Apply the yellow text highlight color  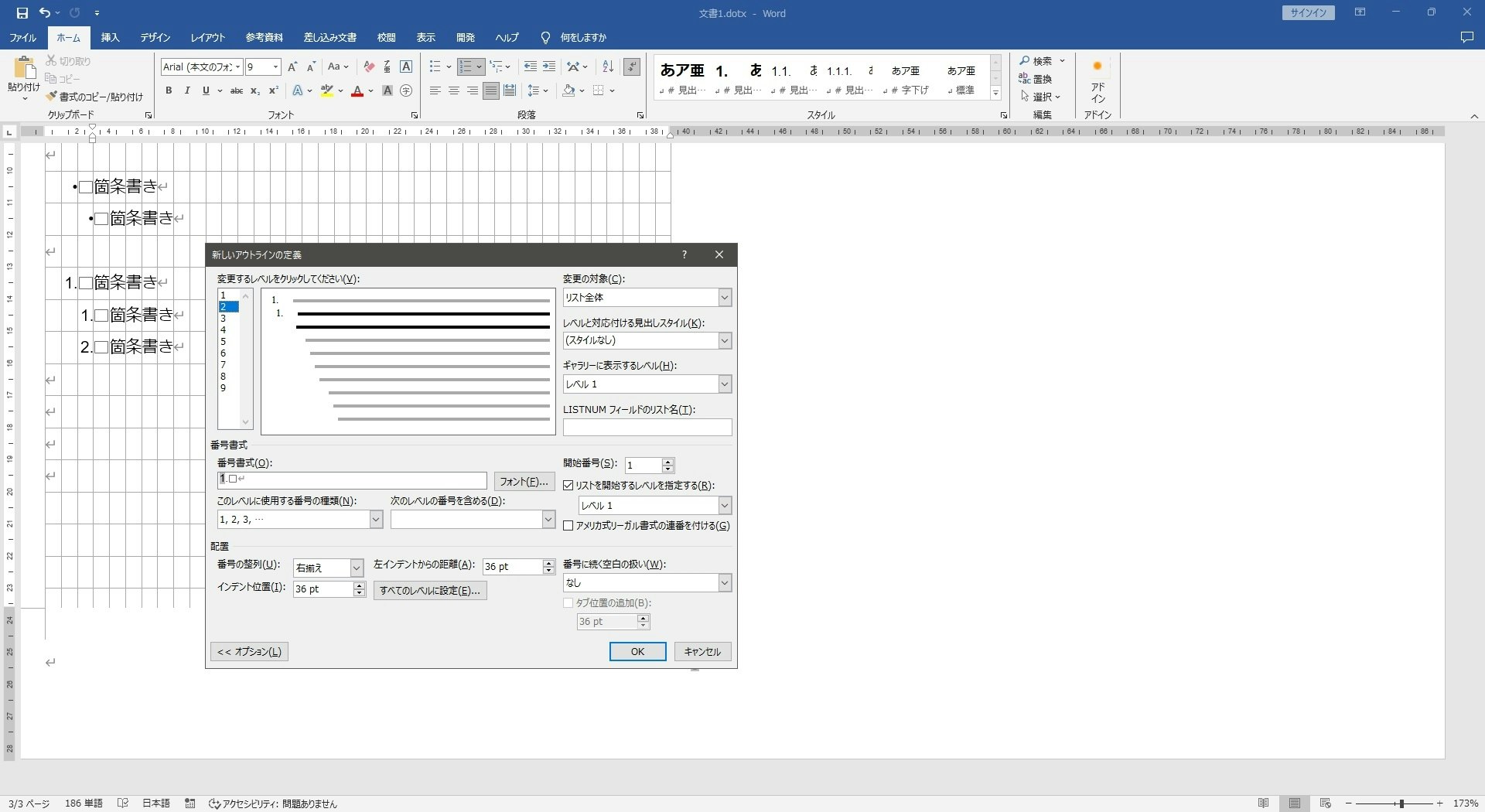327,90
